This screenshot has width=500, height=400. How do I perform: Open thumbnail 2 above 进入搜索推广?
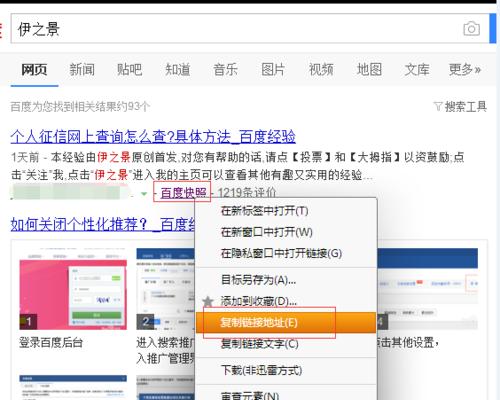pos(166,289)
